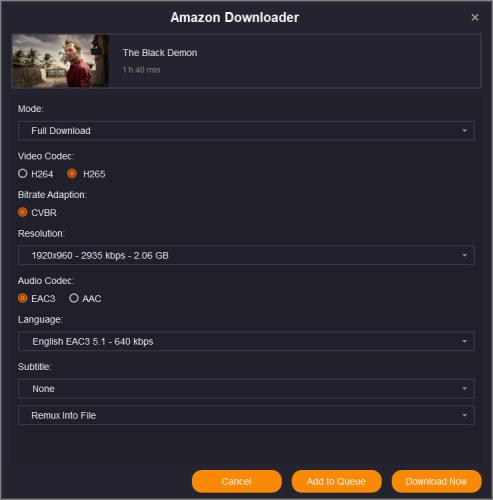
Task: Open the Remux Into File dropdown
Action: point(246,415)
